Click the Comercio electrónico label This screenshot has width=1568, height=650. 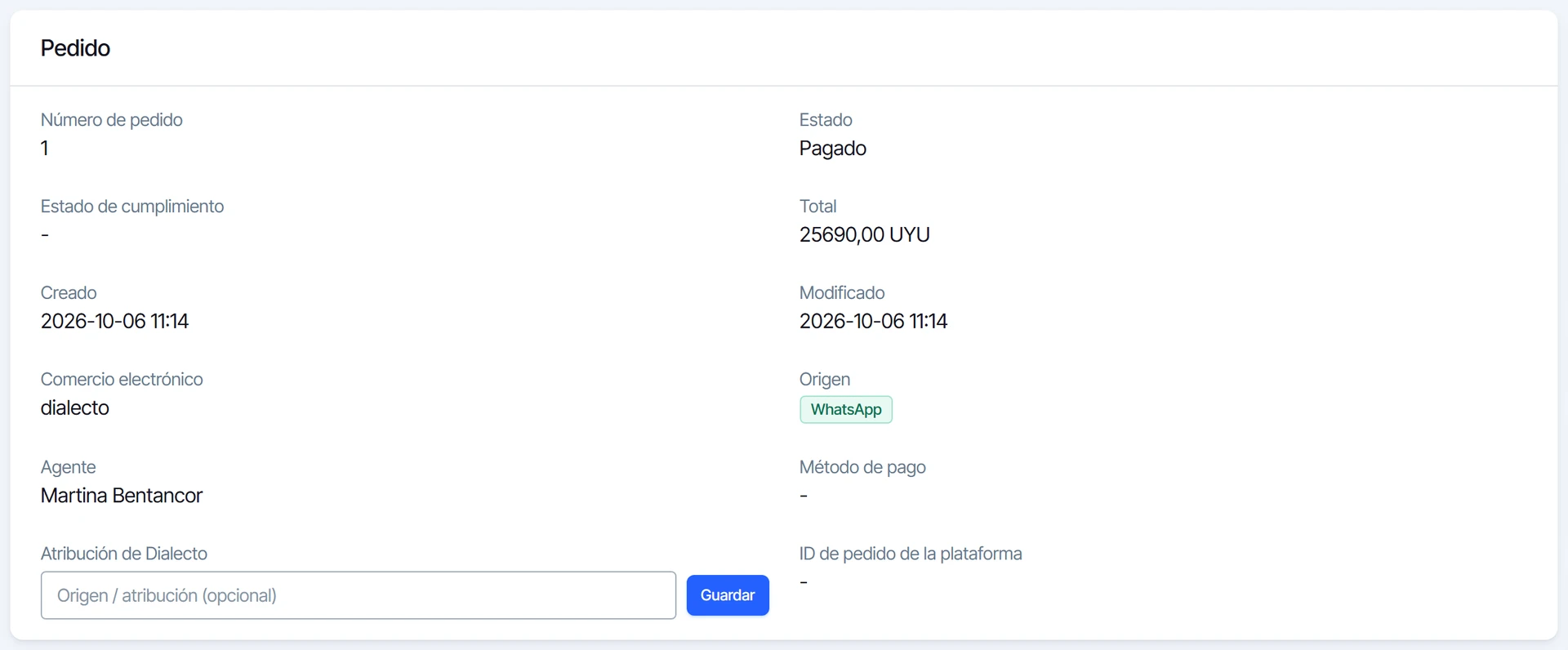(122, 380)
